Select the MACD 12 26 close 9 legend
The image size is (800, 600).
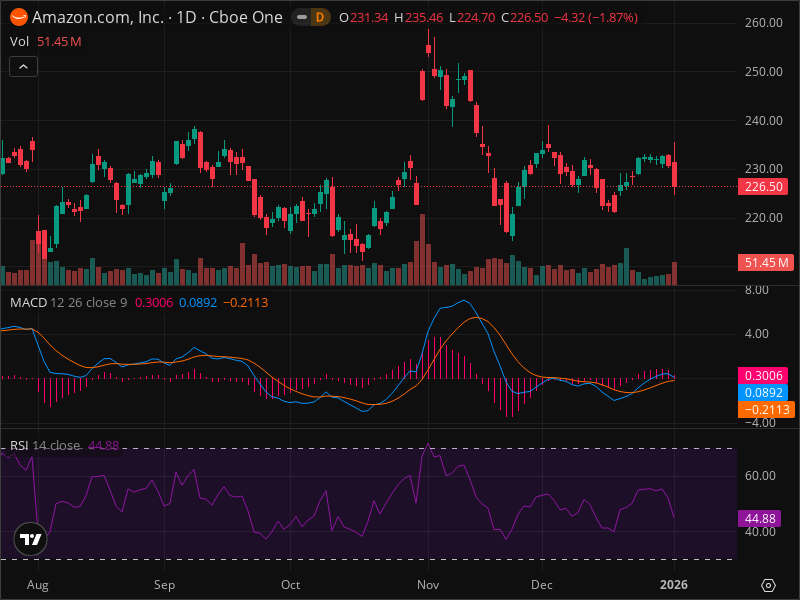(68, 303)
